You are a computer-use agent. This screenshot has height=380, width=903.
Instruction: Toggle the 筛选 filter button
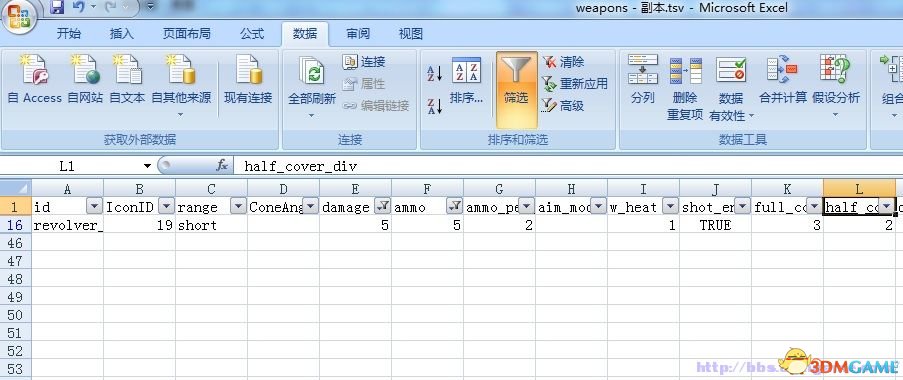click(x=516, y=89)
